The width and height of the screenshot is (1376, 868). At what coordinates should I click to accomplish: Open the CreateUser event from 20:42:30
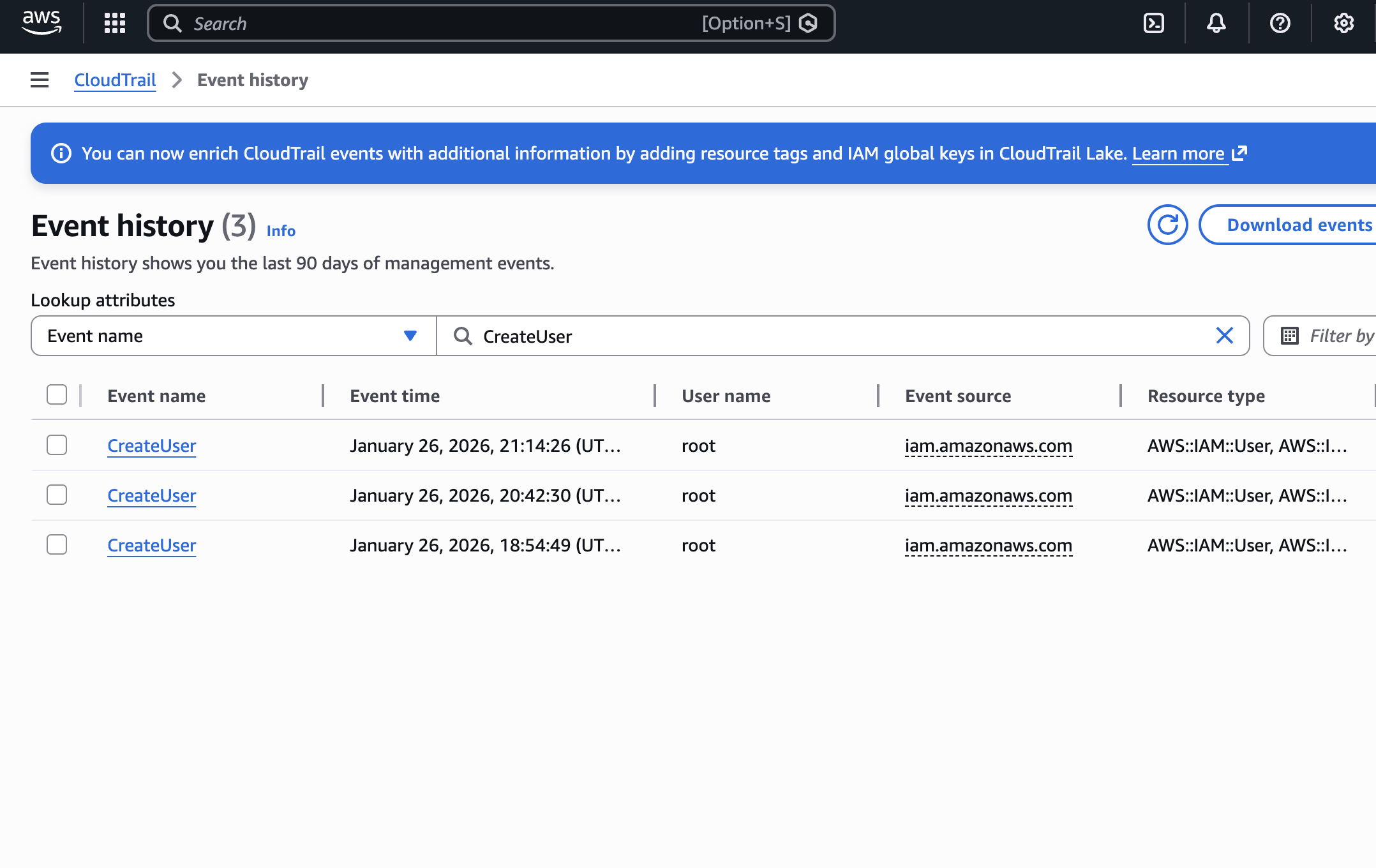tap(151, 495)
